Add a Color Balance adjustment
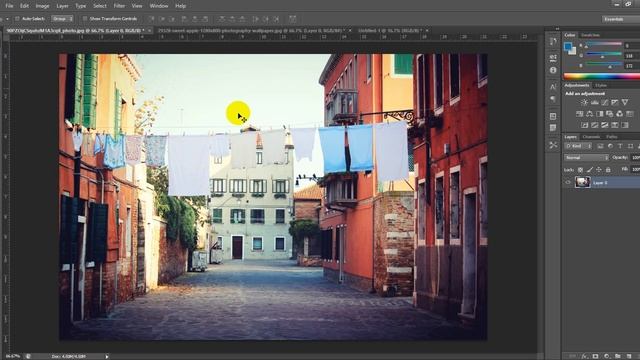The height and width of the screenshot is (360, 640). (589, 114)
